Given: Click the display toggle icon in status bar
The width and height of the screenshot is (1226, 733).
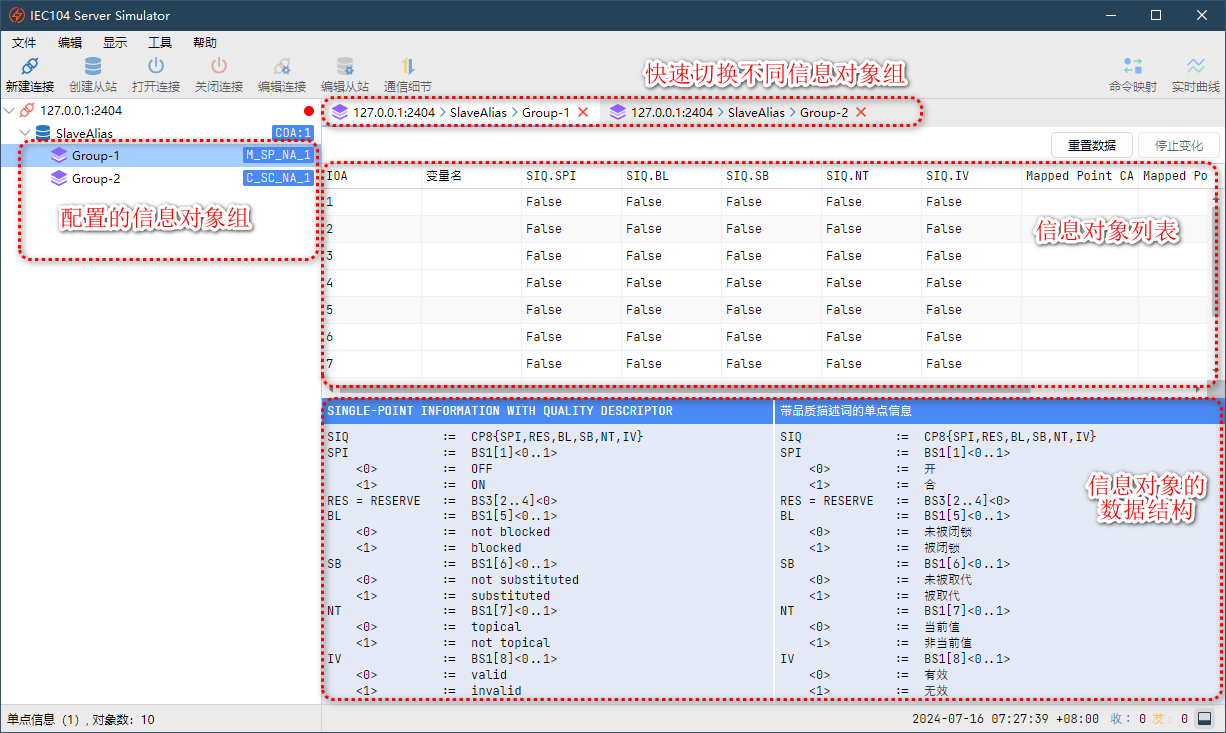Looking at the screenshot, I should [x=1203, y=718].
